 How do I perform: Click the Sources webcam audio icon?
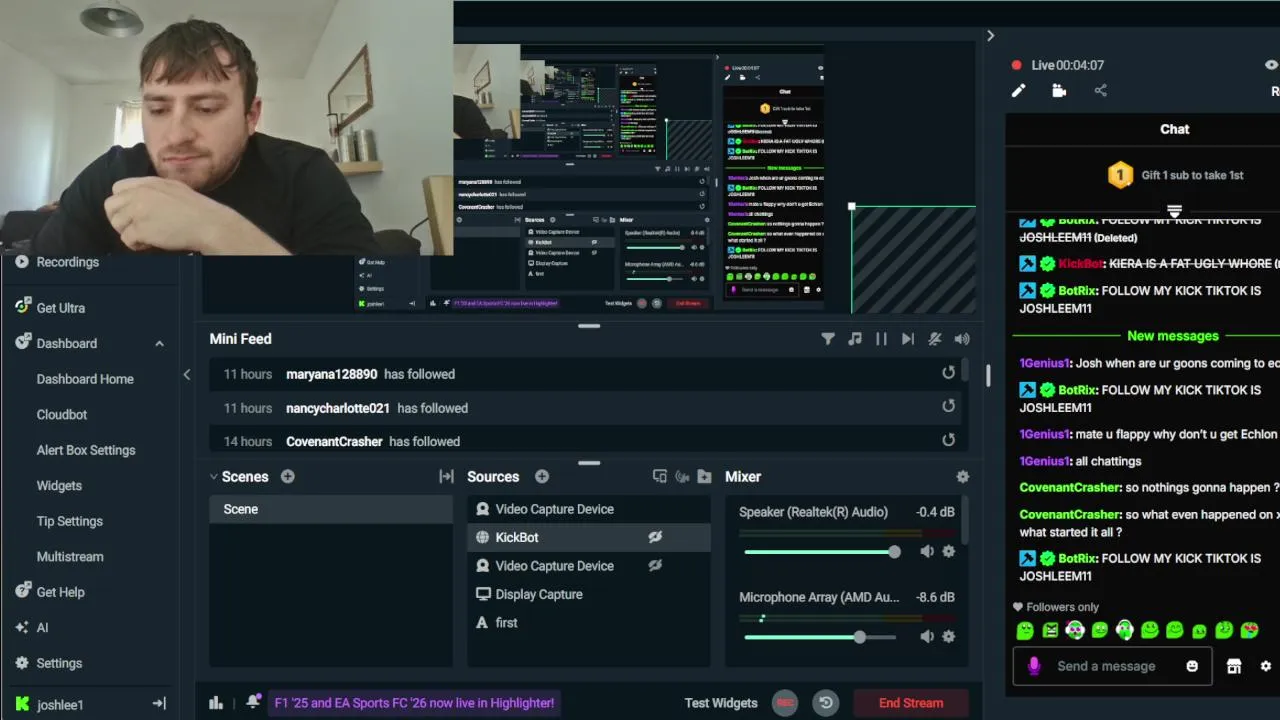coord(682,477)
